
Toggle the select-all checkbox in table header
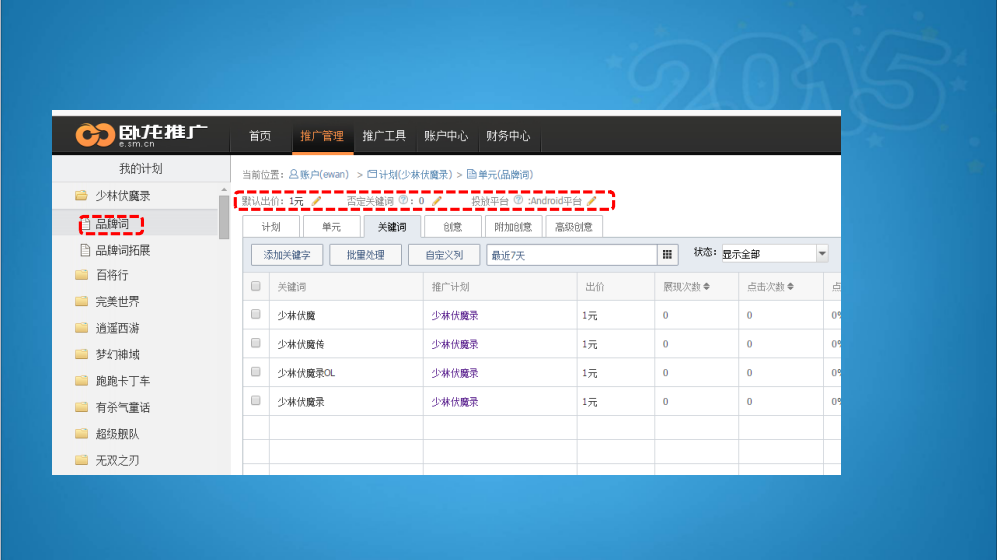[256, 287]
